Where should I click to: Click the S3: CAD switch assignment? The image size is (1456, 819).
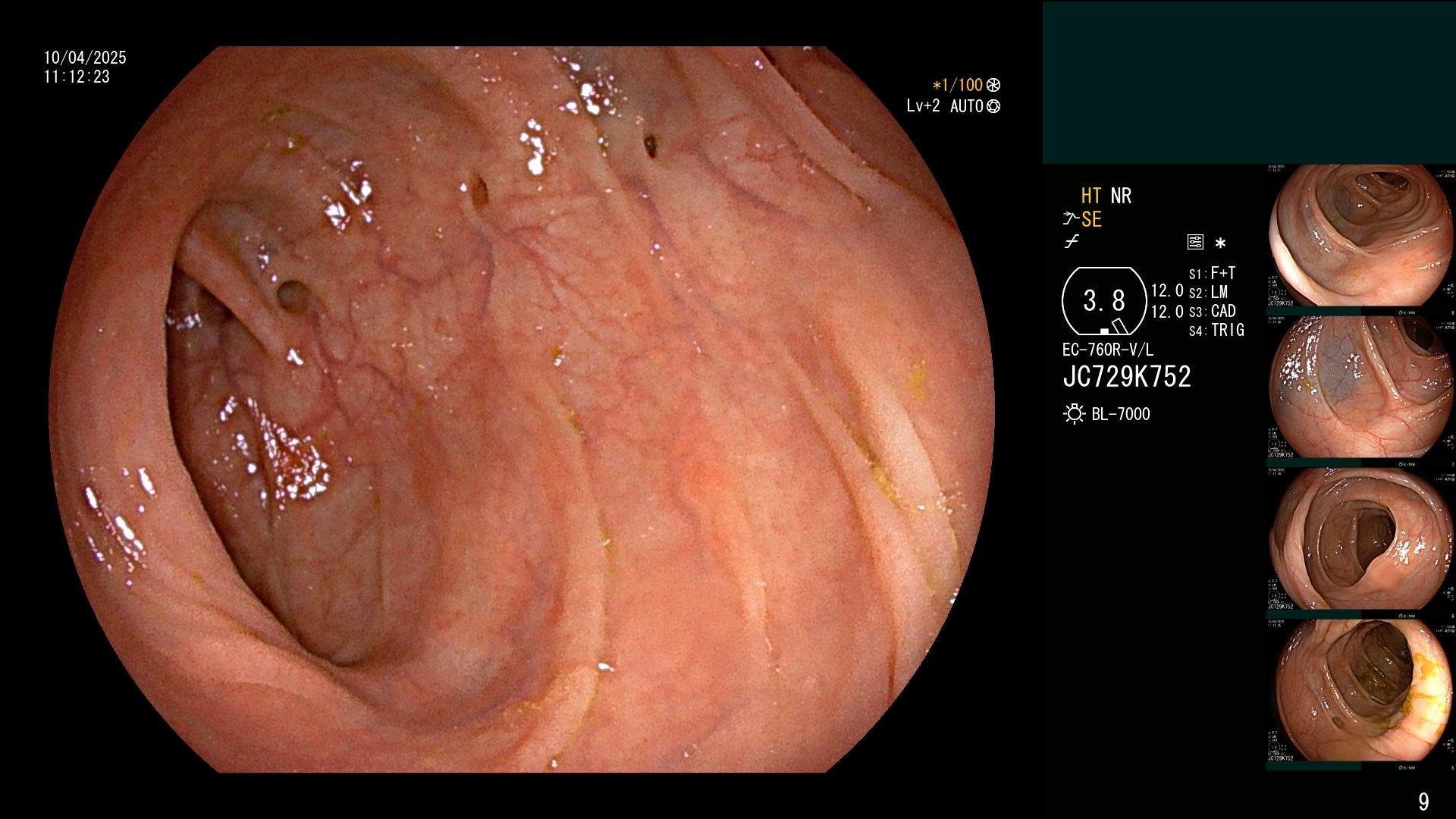click(1213, 311)
